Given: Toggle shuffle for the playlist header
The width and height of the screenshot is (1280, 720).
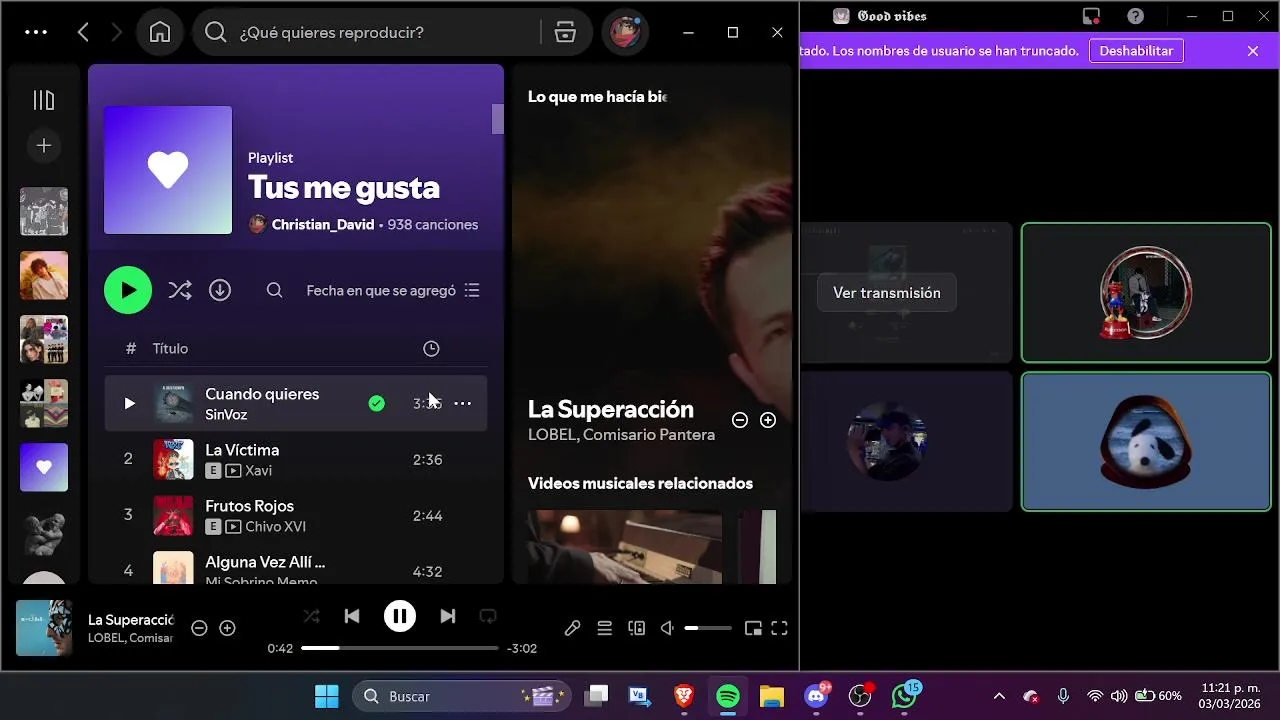Looking at the screenshot, I should pos(180,290).
